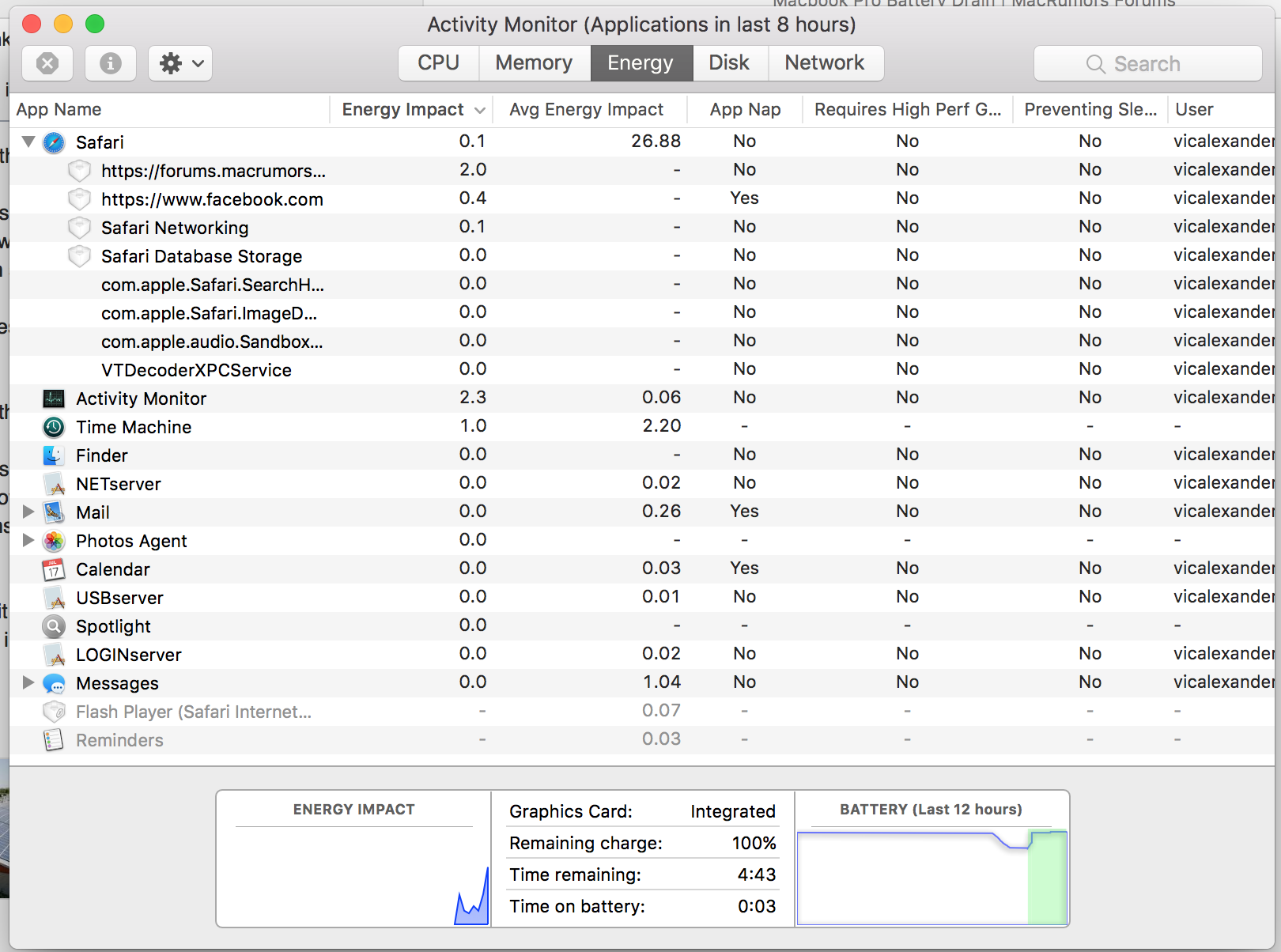Click the Reminders list icon
The width and height of the screenshot is (1281, 952).
54,740
